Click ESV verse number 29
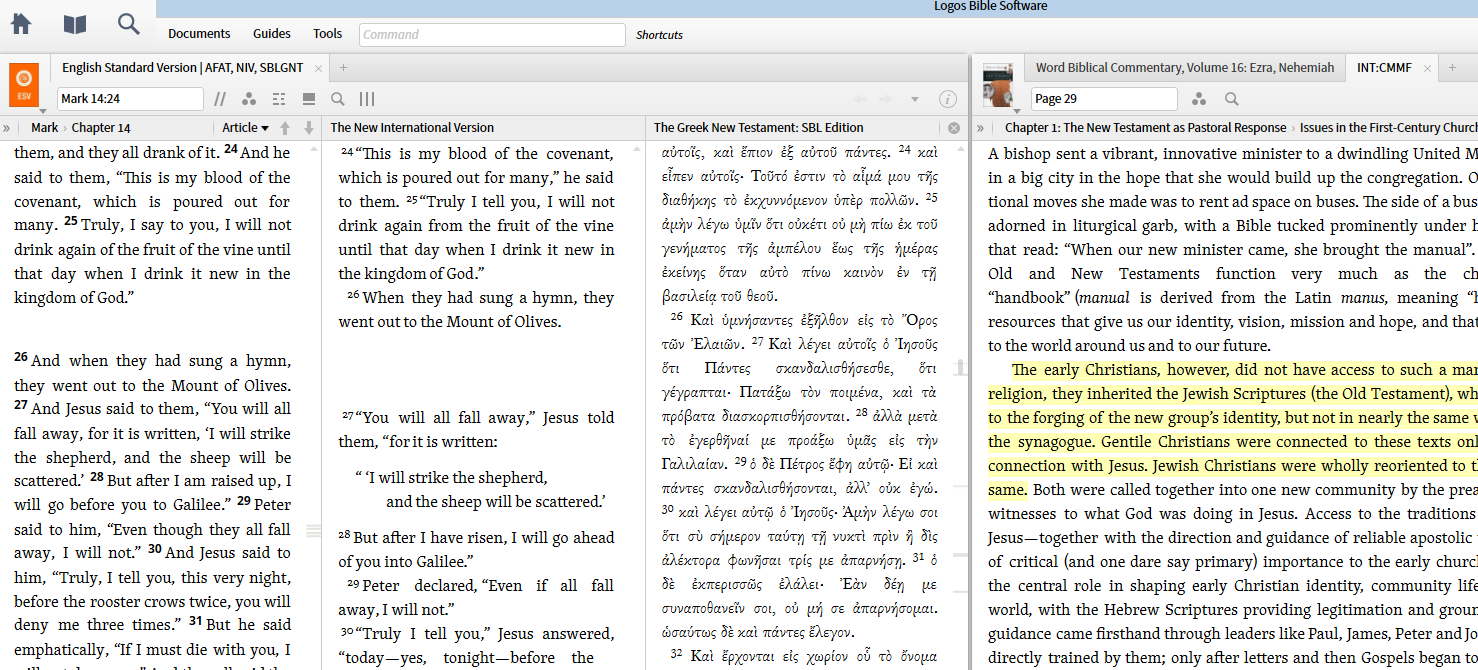This screenshot has height=670, width=1478. [244, 502]
